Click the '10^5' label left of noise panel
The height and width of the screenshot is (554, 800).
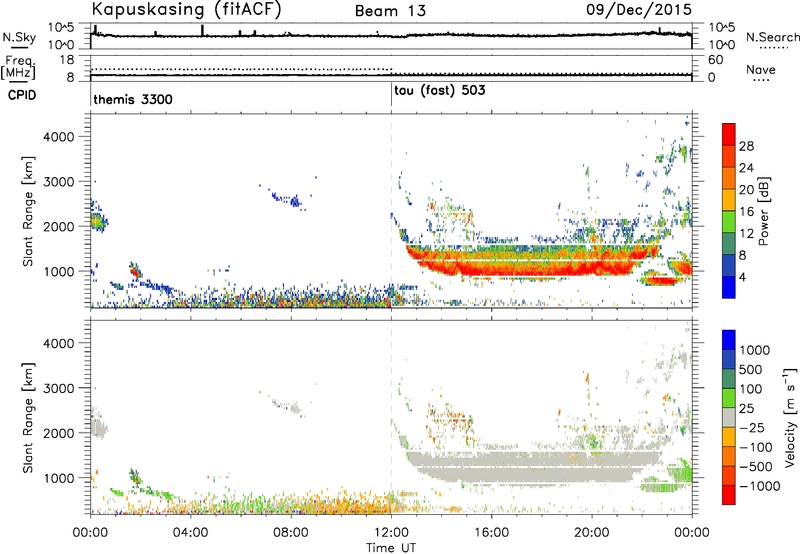coord(61,28)
